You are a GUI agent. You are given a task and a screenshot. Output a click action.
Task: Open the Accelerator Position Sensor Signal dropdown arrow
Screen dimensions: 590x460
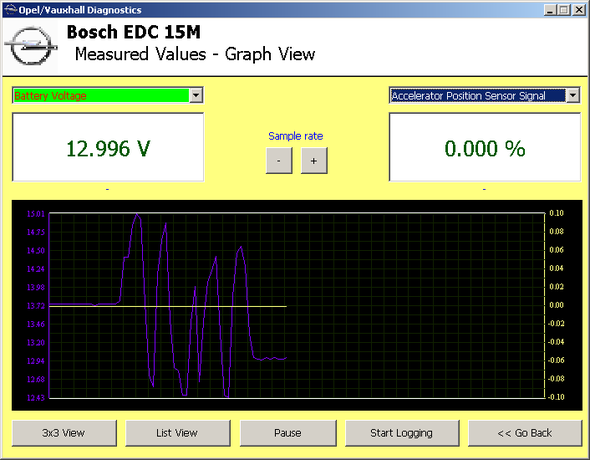[x=572, y=96]
